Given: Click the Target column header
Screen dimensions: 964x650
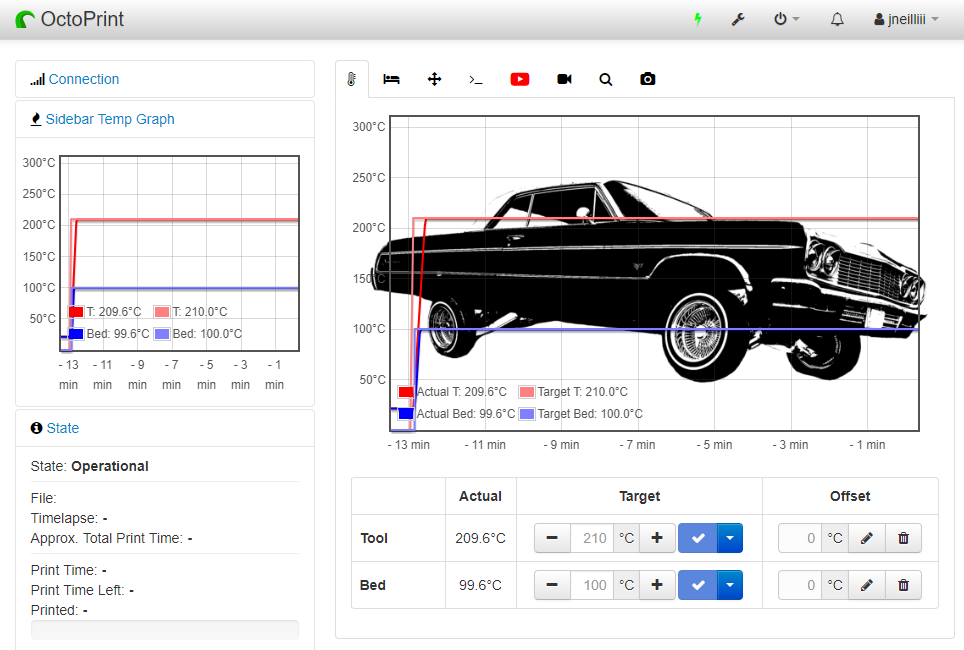Looking at the screenshot, I should tap(639, 496).
